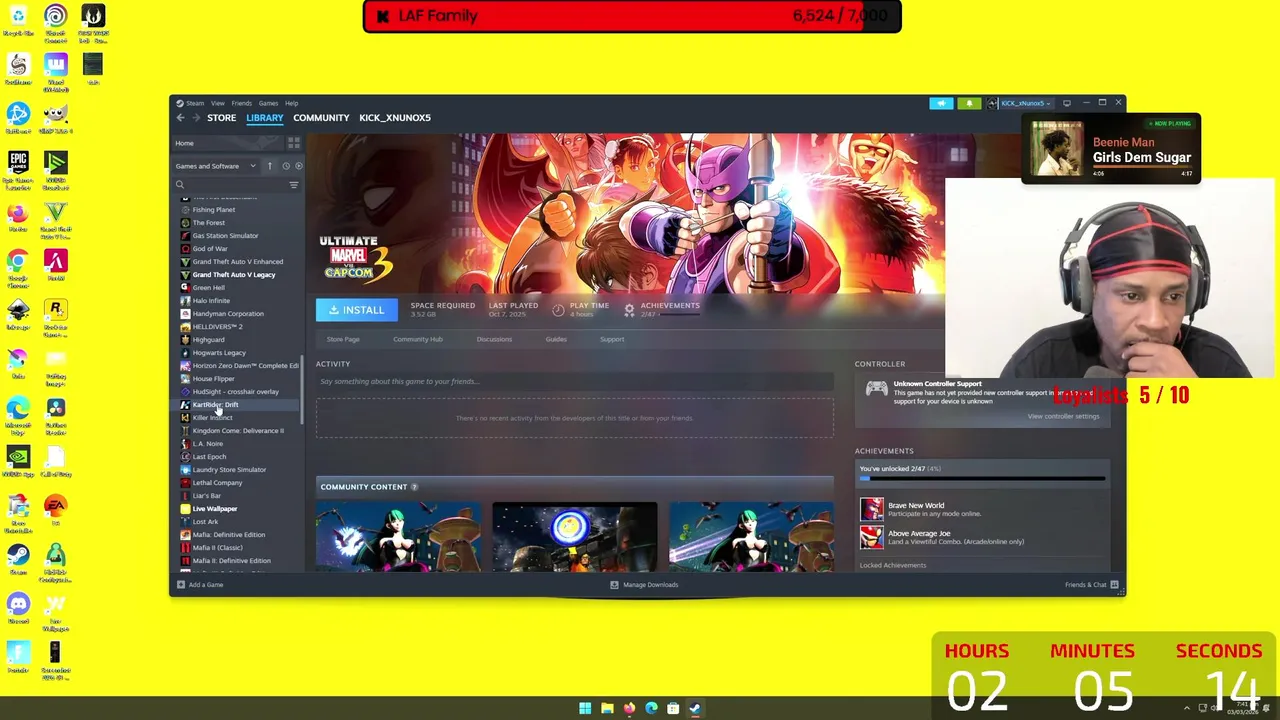
Task: Open the Steam desktop shortcut icon
Action: 18,559
